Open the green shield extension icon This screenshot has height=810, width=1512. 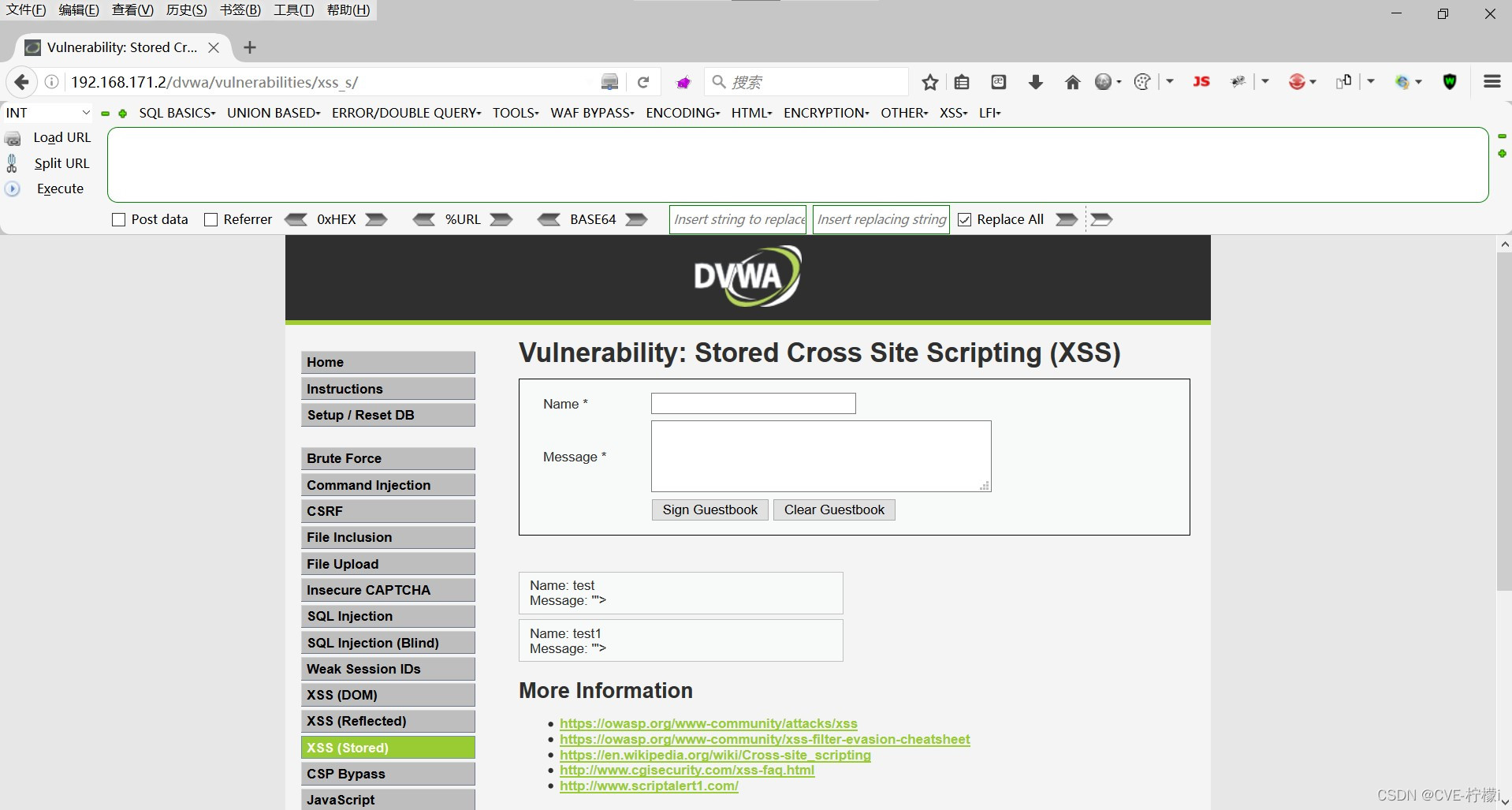click(x=1450, y=82)
